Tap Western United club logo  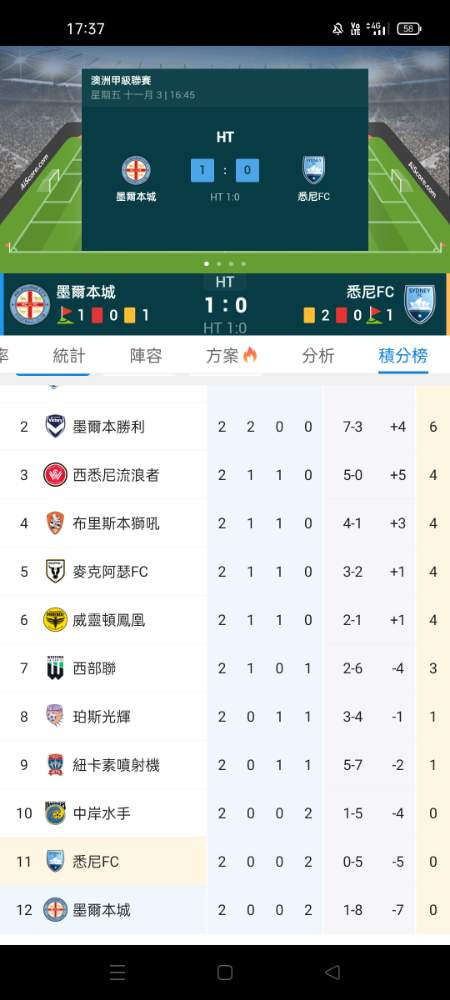(x=55, y=668)
